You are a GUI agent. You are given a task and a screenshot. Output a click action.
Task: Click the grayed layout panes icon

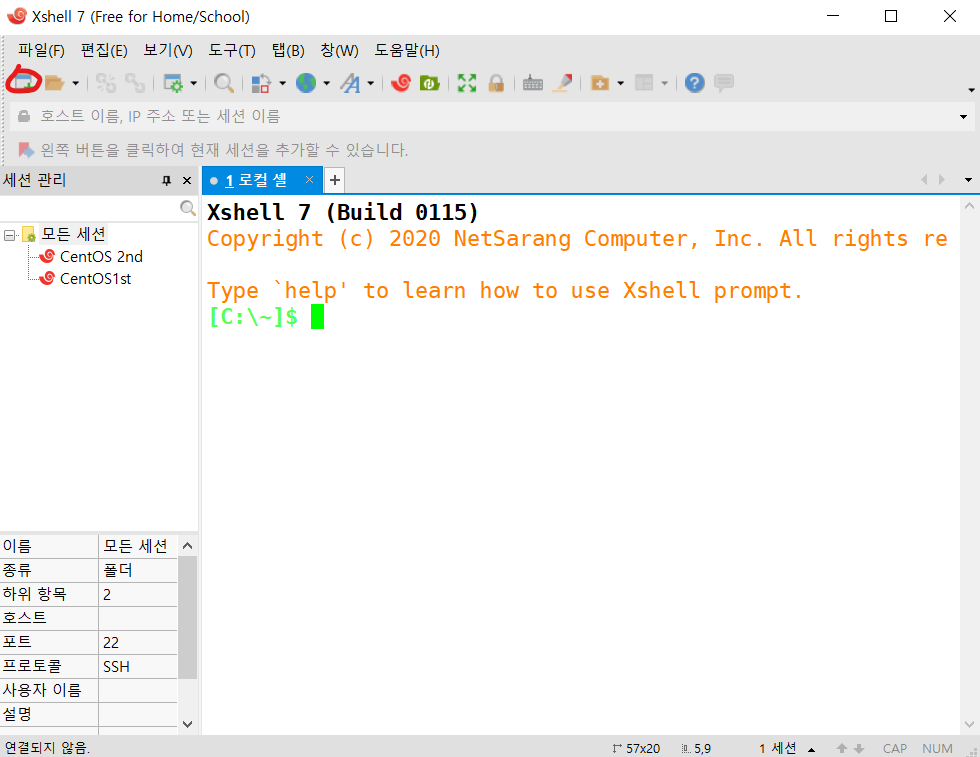[644, 83]
